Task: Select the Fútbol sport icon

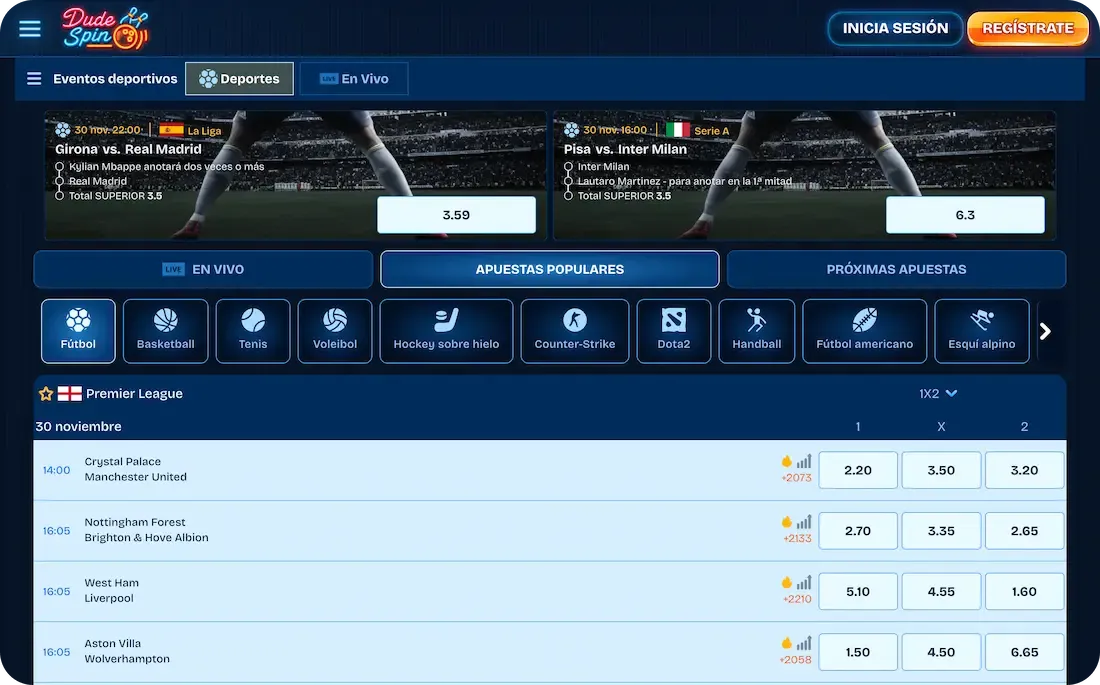Action: (78, 331)
